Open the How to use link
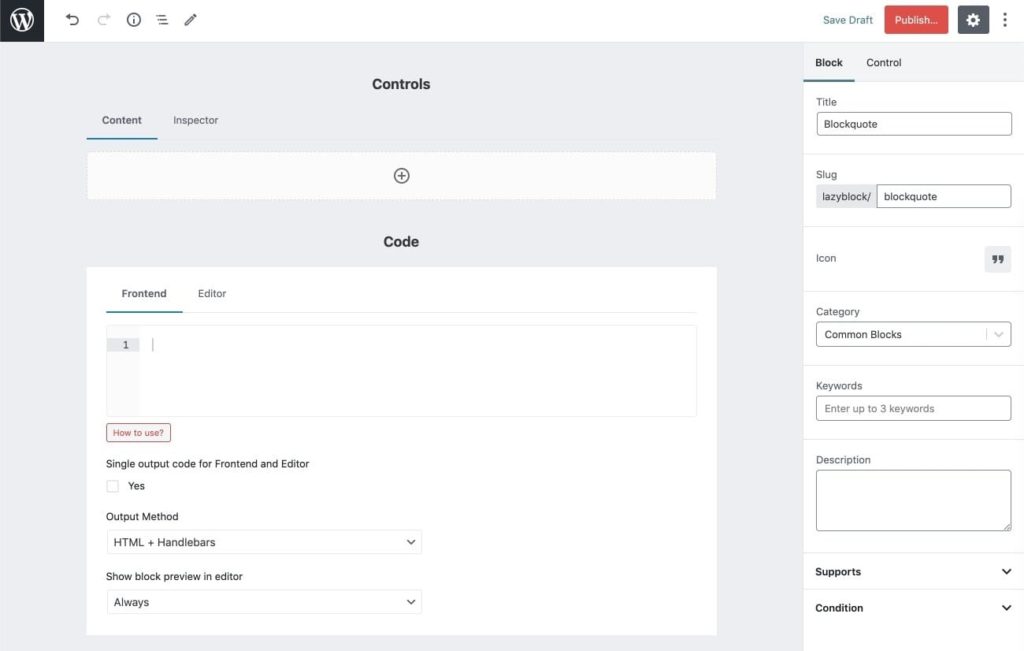This screenshot has height=651, width=1024. (x=137, y=432)
